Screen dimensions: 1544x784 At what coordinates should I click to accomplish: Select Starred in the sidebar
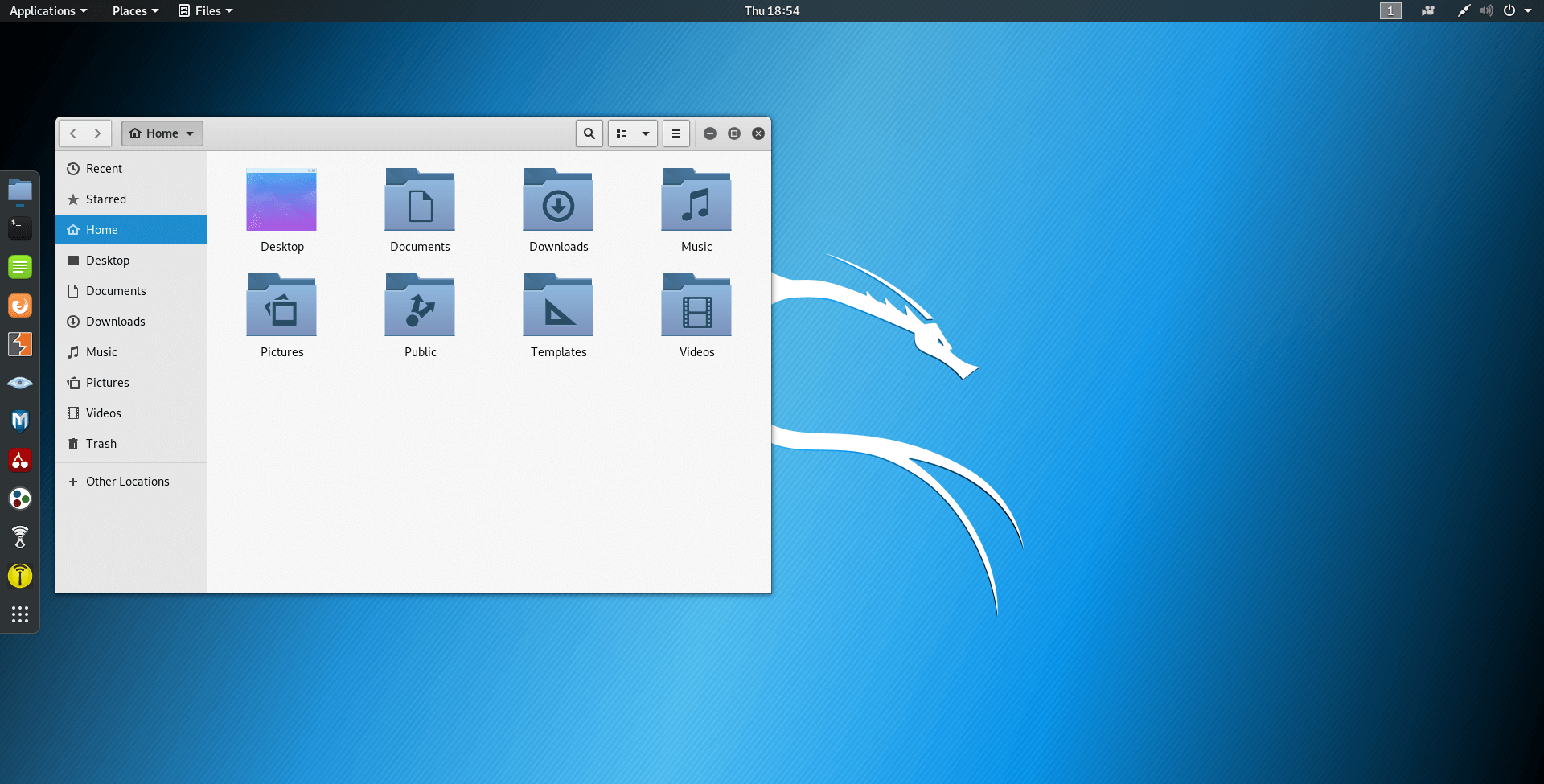click(x=131, y=199)
